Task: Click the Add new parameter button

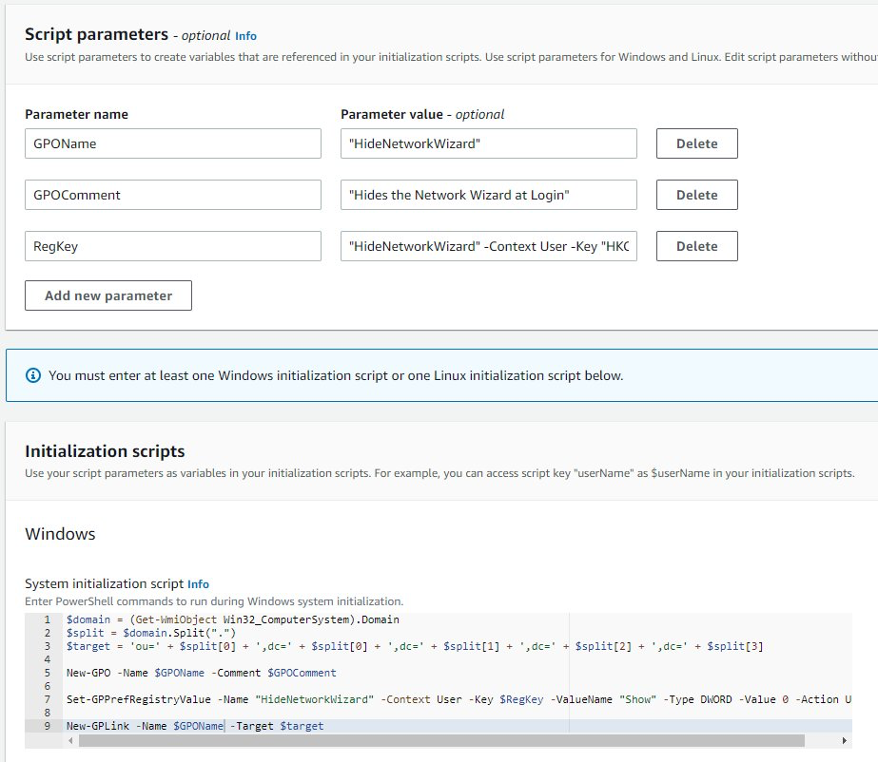Action: pos(110,295)
